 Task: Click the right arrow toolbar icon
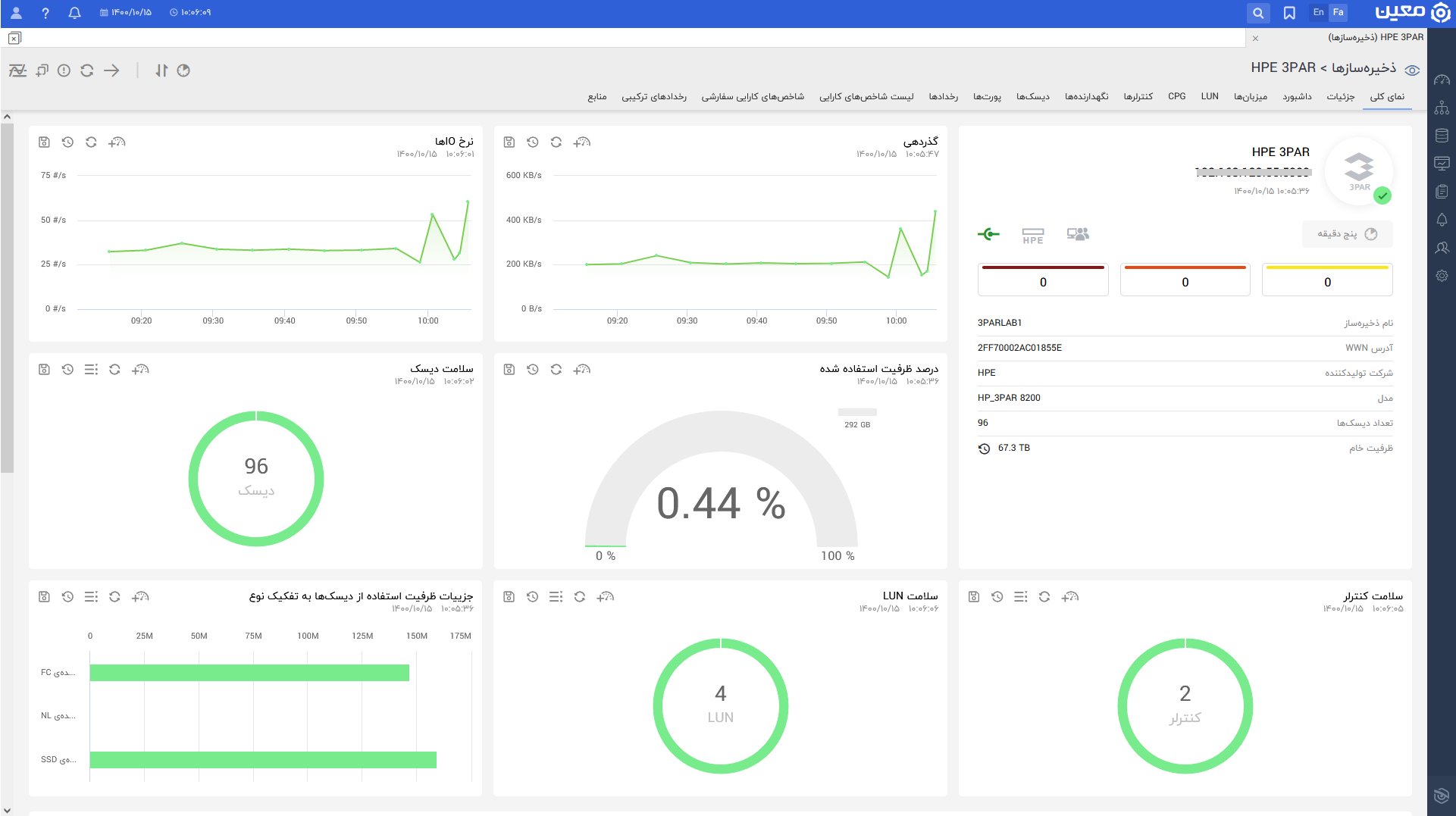[x=111, y=70]
